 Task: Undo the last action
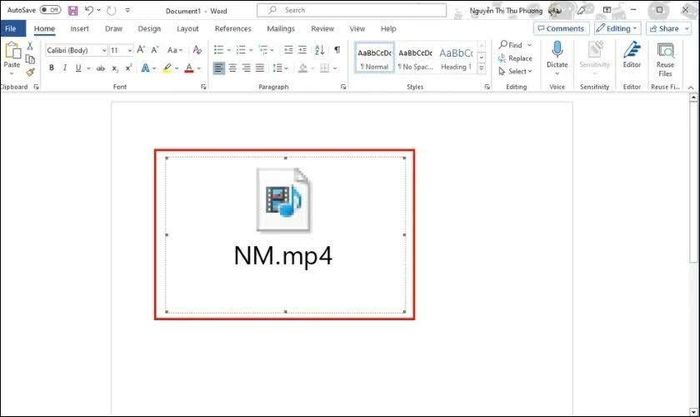[x=89, y=10]
